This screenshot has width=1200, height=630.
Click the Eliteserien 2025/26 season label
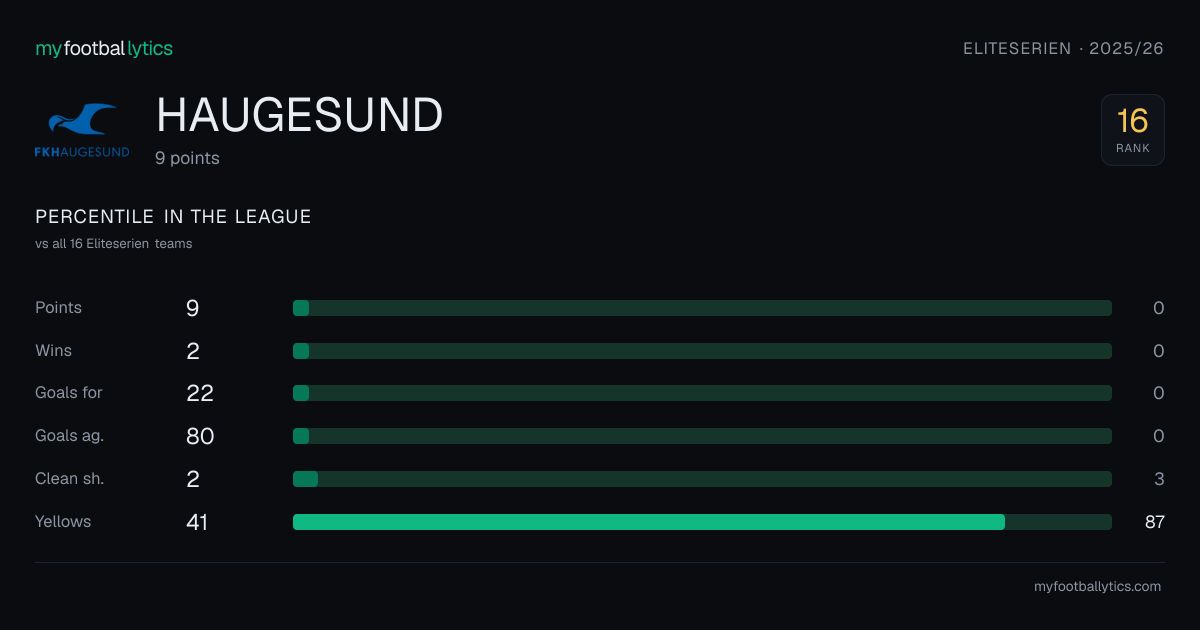(x=1063, y=48)
